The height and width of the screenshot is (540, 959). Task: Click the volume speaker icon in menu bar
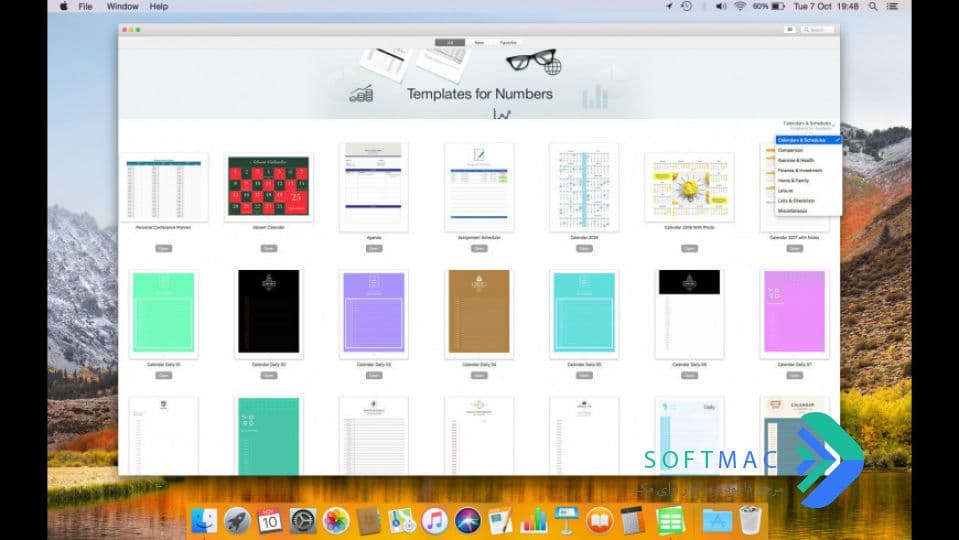[722, 6]
